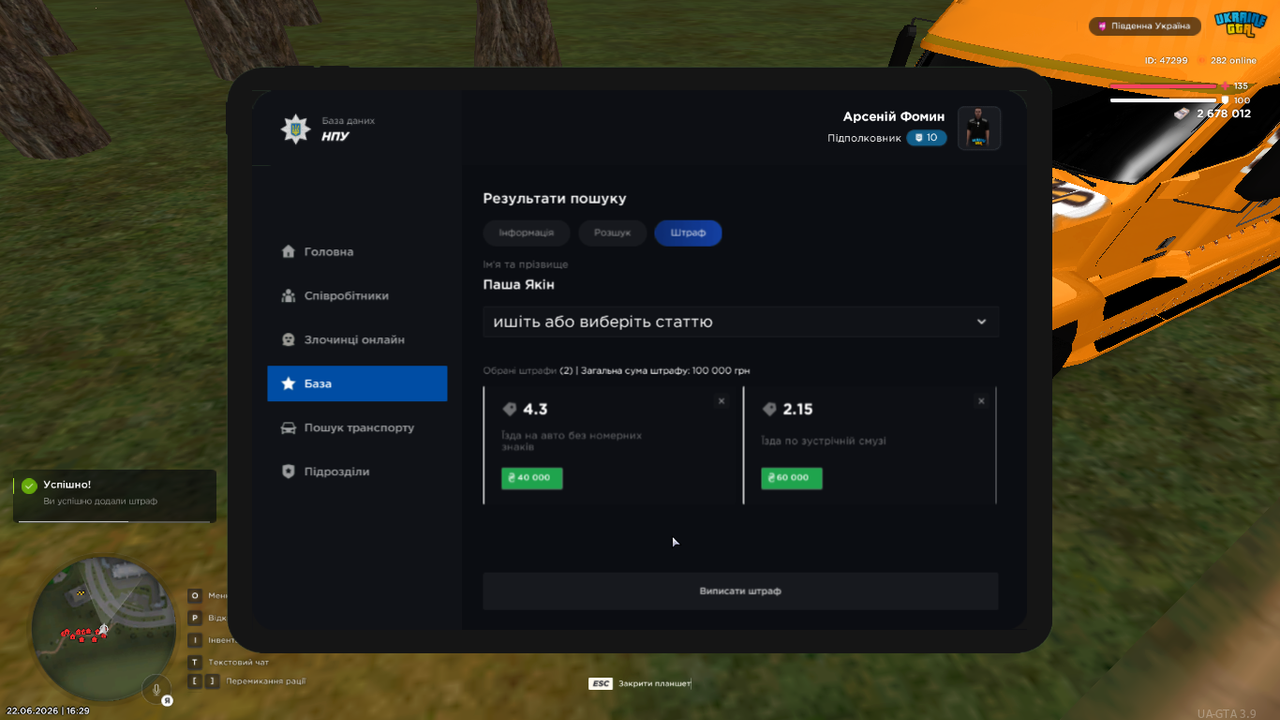This screenshot has width=1280, height=720.
Task: Click the star icon in База
Action: pyautogui.click(x=288, y=384)
